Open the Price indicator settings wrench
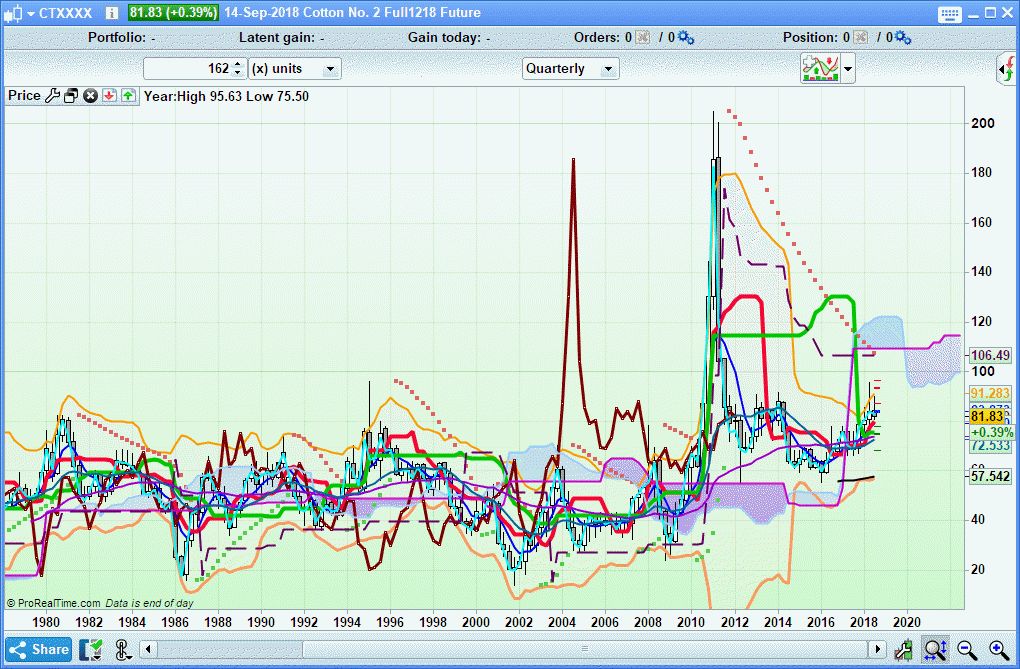Viewport: 1020px width, 669px height. 52,96
